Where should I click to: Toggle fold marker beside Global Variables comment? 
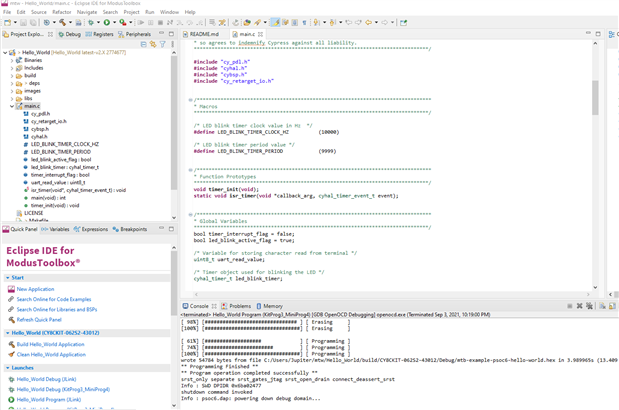point(190,215)
